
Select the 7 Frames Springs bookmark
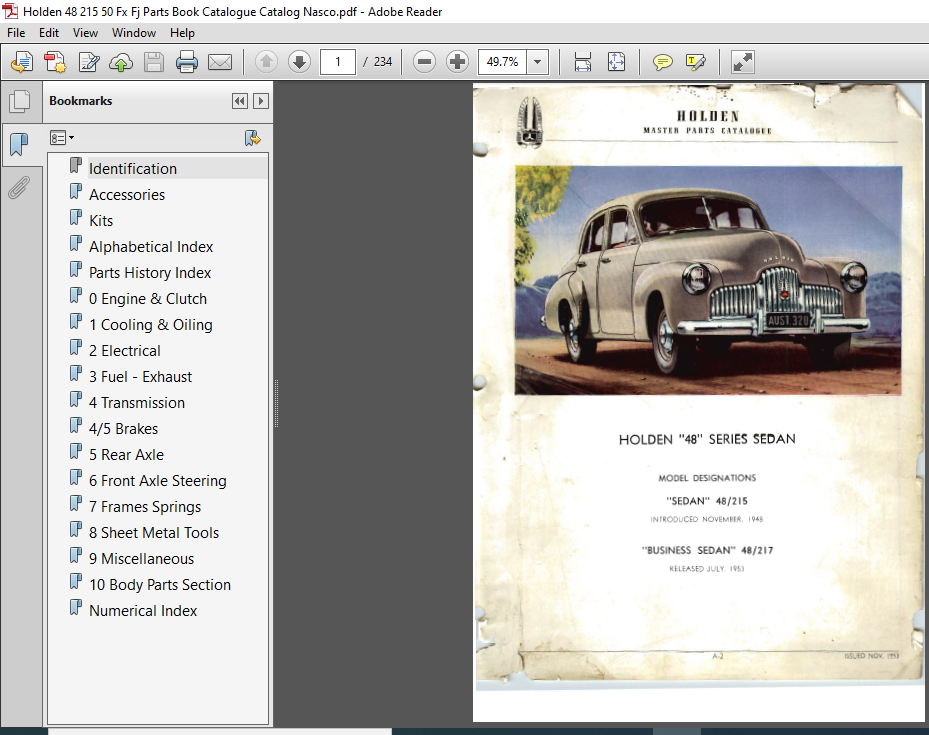[145, 508]
